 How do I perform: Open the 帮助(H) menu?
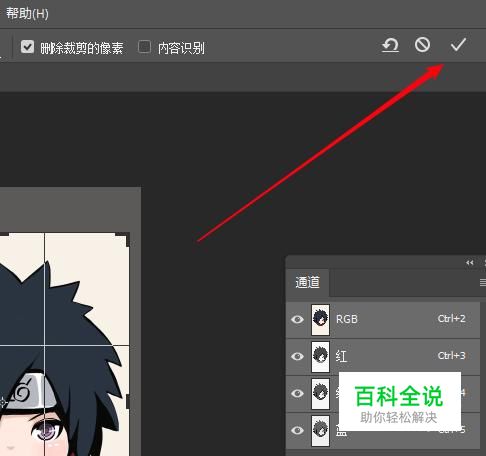point(27,14)
